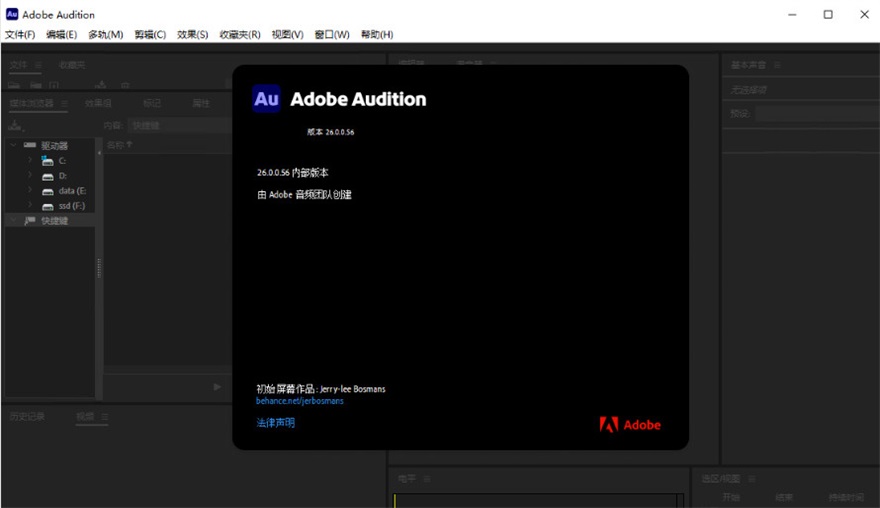Minimize the Adobe Audition window
Image resolution: width=880 pixels, height=508 pixels.
pos(792,15)
